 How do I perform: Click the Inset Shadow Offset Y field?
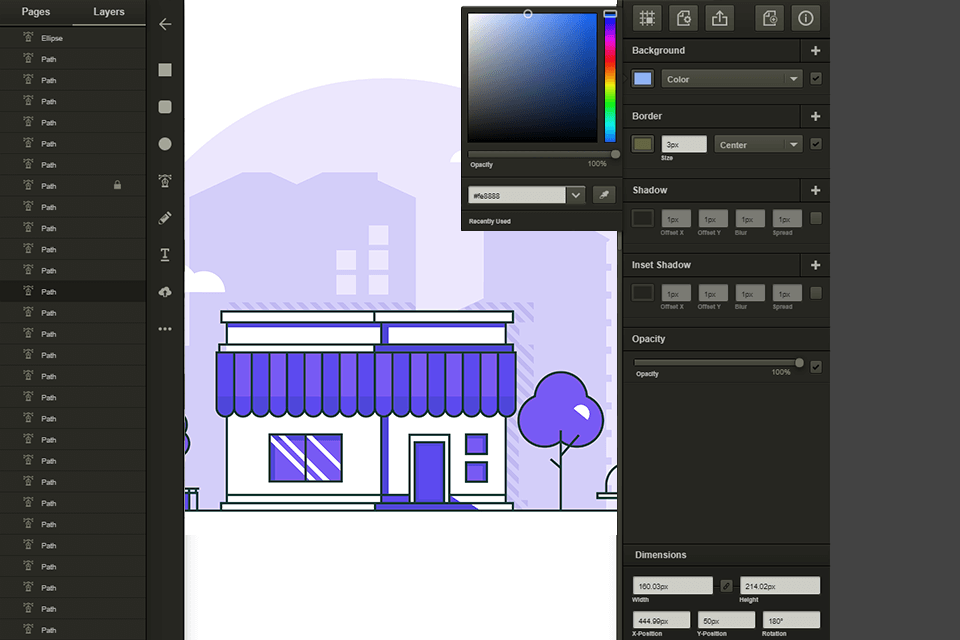point(713,293)
